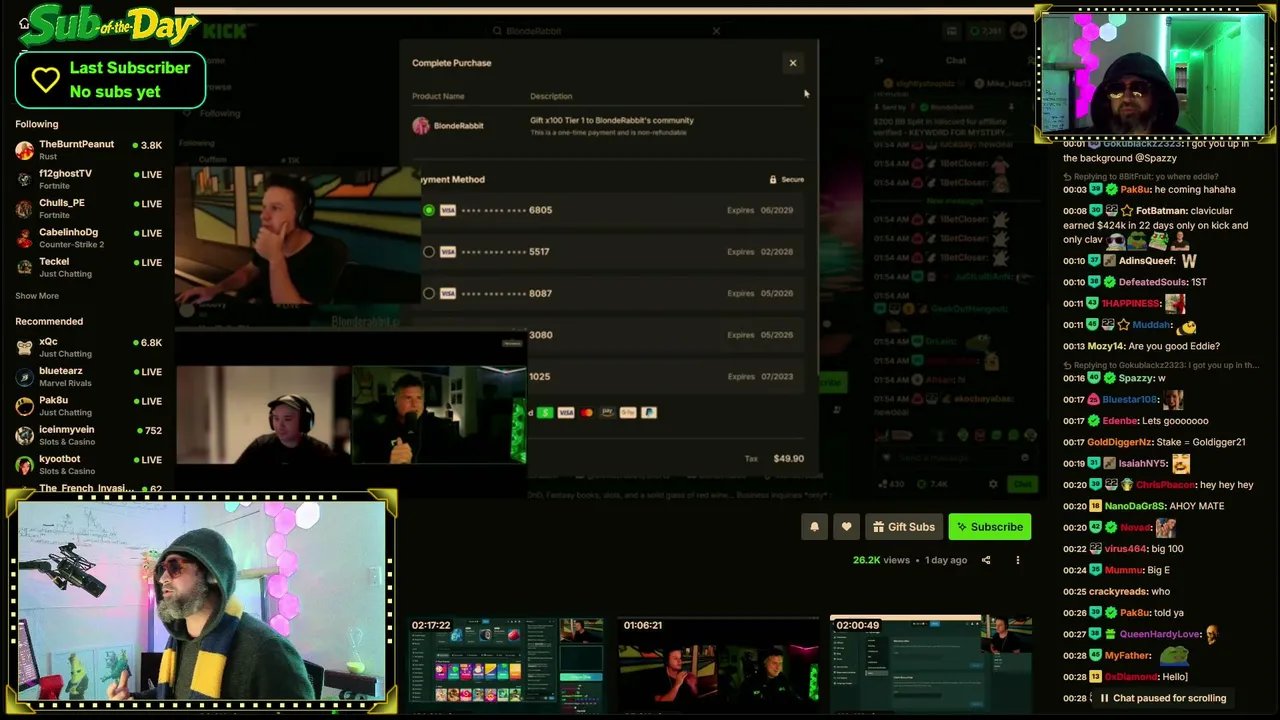Click the 6805 card's expiry date 06/2029

pyautogui.click(x=775, y=210)
